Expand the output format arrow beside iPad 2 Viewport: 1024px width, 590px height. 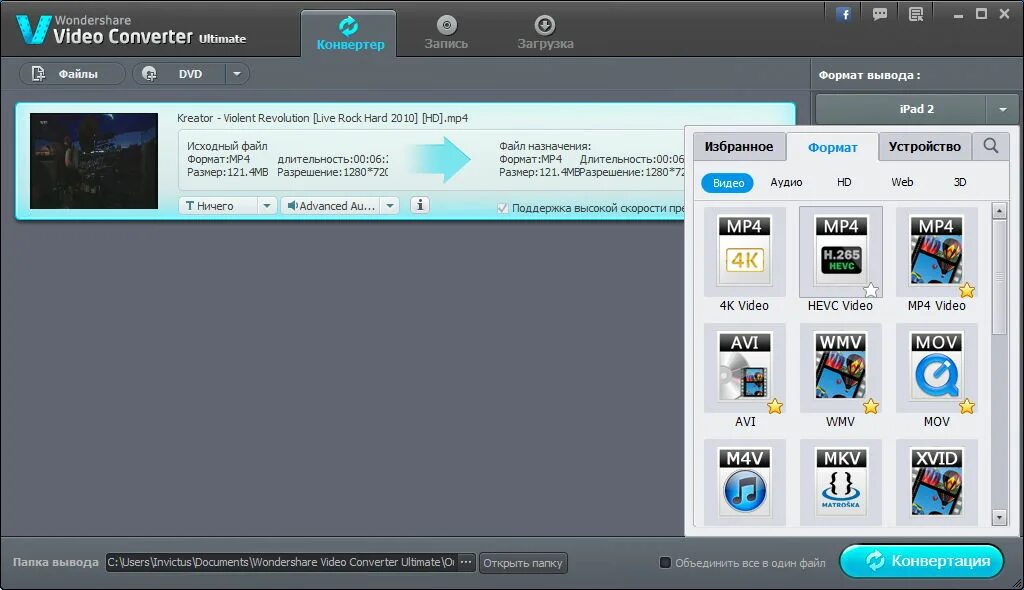point(1002,109)
